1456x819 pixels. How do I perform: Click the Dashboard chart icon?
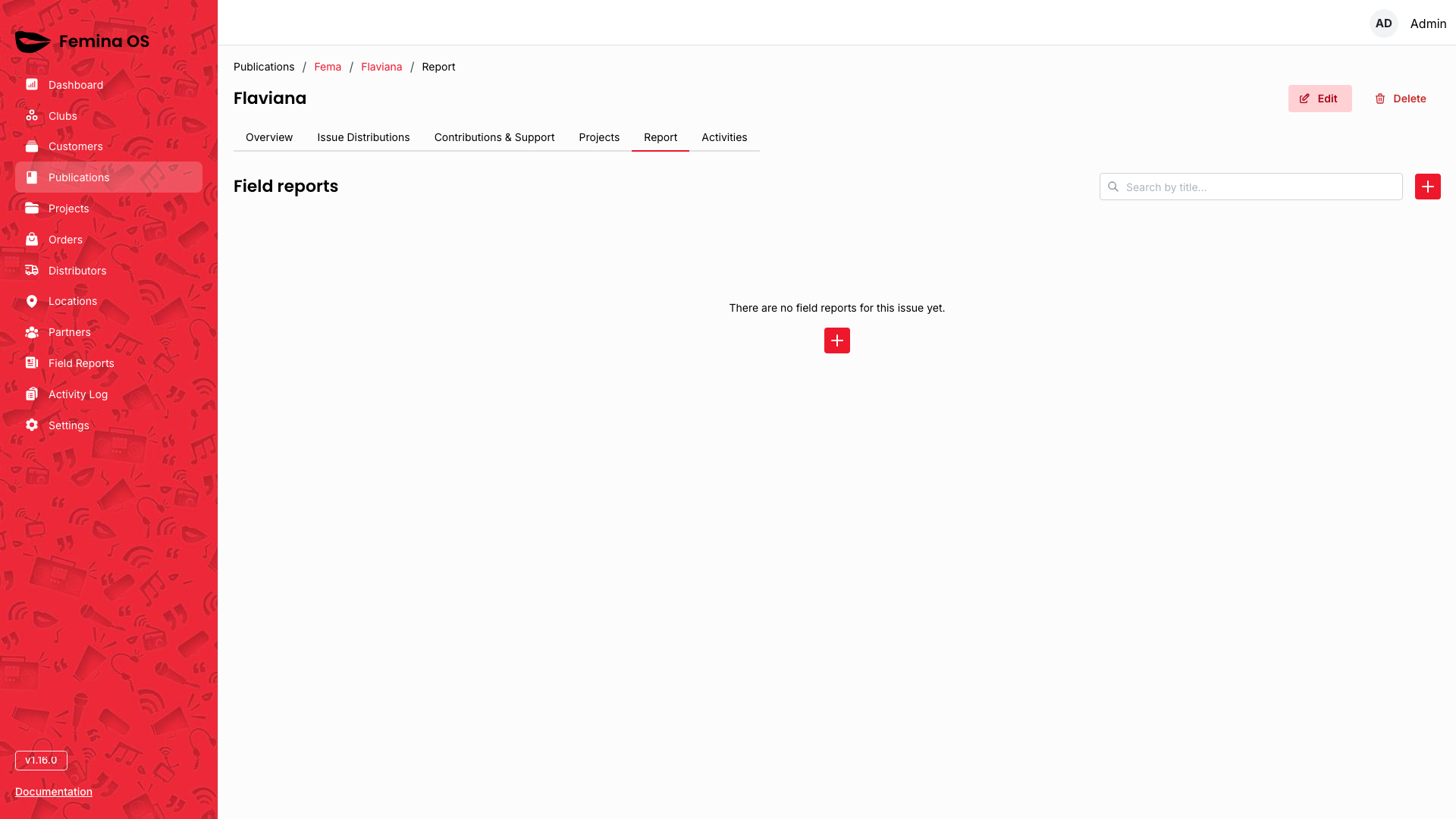pos(32,85)
